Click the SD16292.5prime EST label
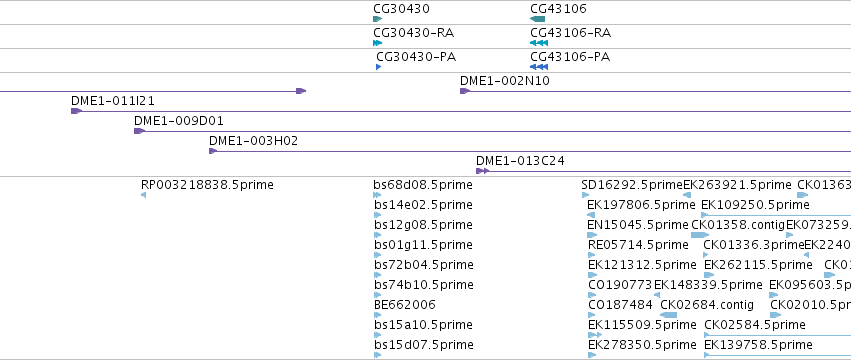Image resolution: width=851 pixels, height=360 pixels. [x=632, y=185]
